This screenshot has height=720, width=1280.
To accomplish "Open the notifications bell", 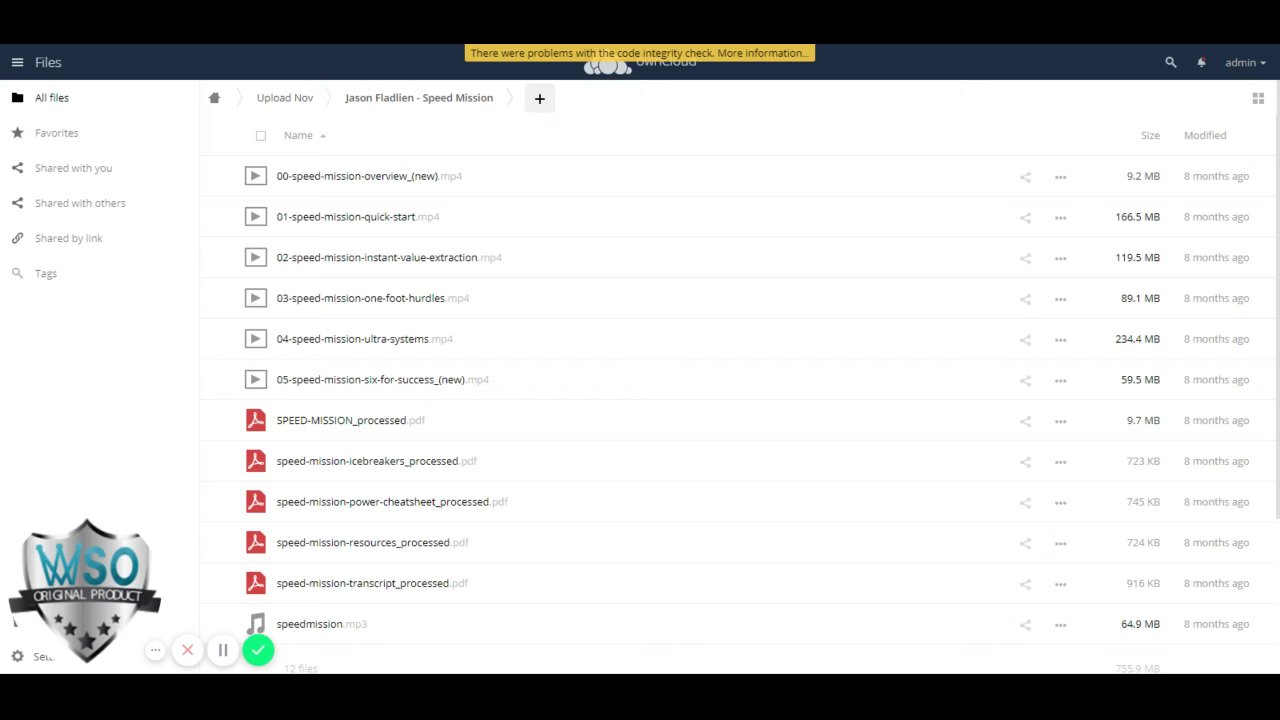I will [1201, 62].
